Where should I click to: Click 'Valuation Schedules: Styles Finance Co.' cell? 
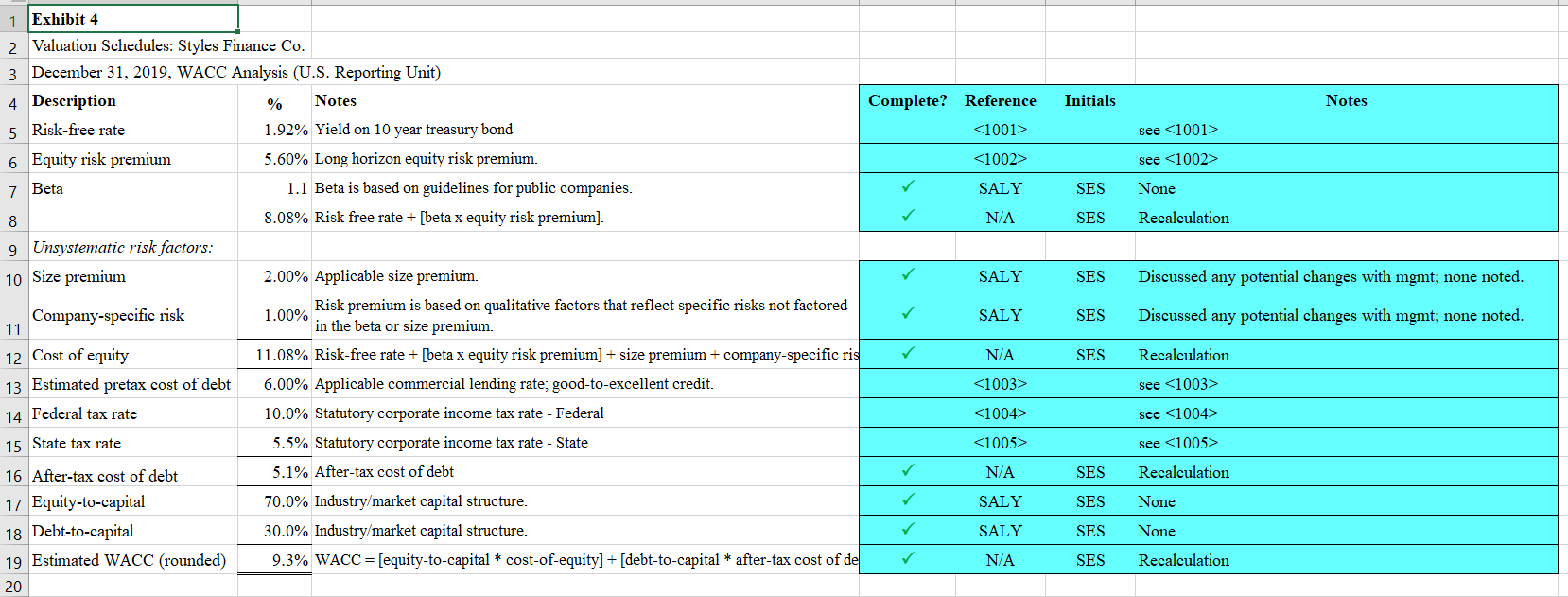(168, 45)
